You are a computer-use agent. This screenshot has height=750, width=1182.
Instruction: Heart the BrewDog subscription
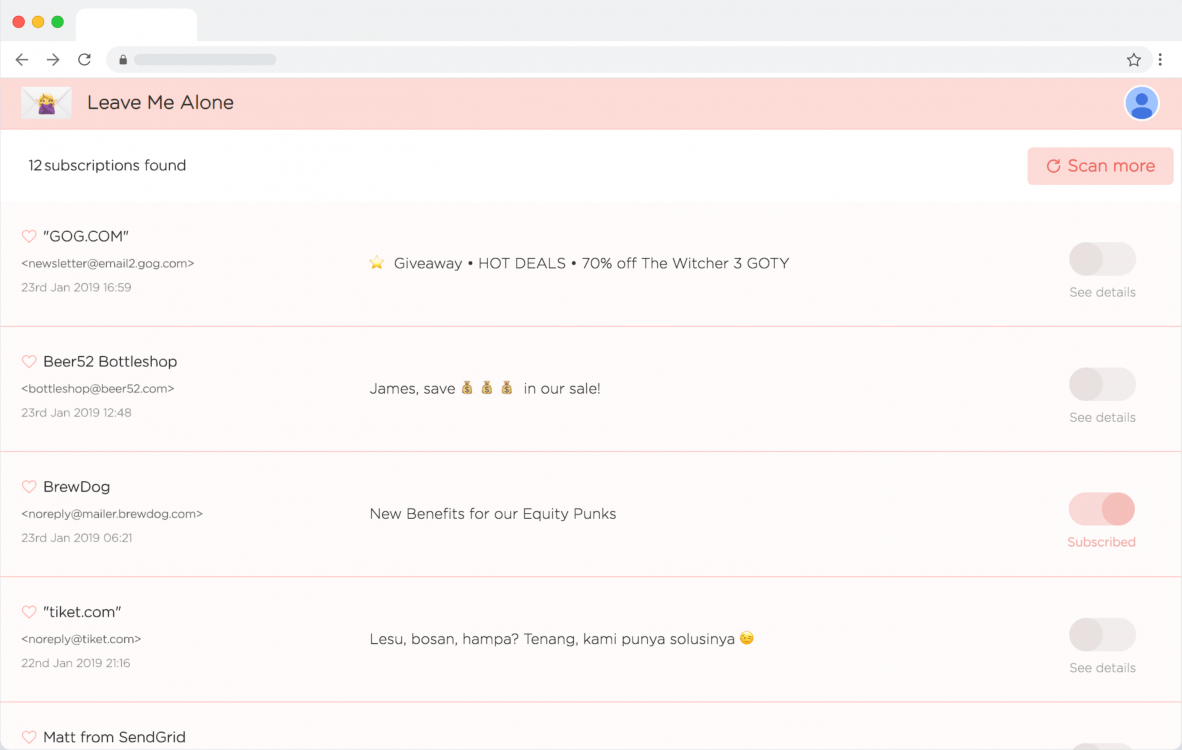(x=29, y=487)
